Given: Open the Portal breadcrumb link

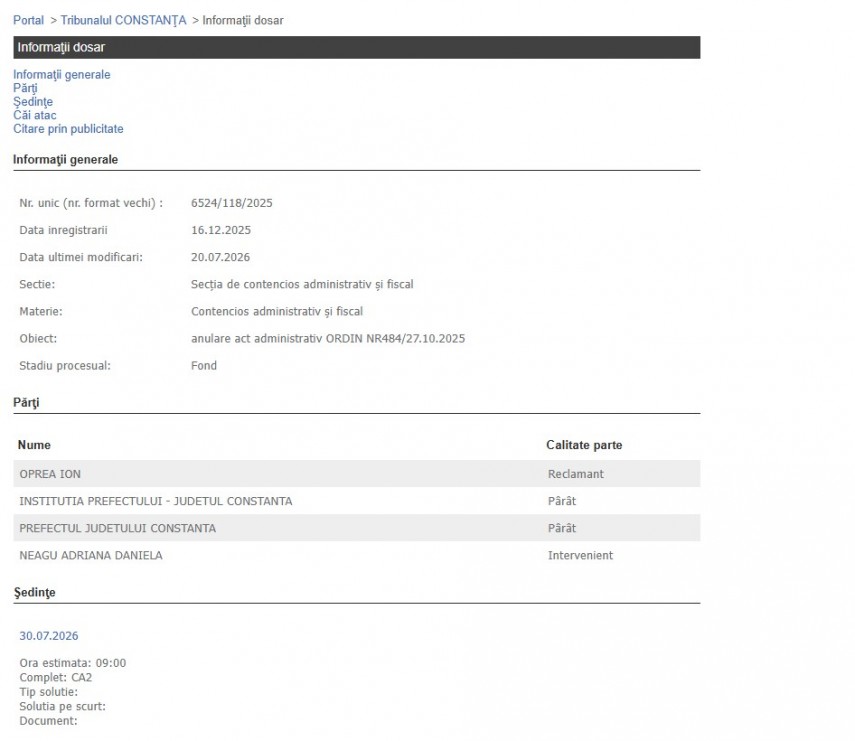Looking at the screenshot, I should (28, 20).
